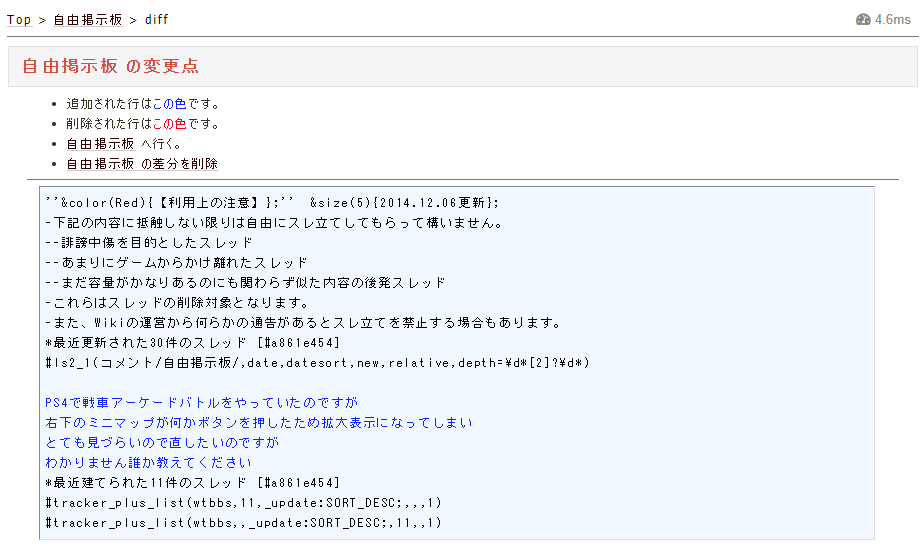Click the 最近更新された30件のスレッド line
Viewport: 924px width, 551px height.
tap(193, 342)
